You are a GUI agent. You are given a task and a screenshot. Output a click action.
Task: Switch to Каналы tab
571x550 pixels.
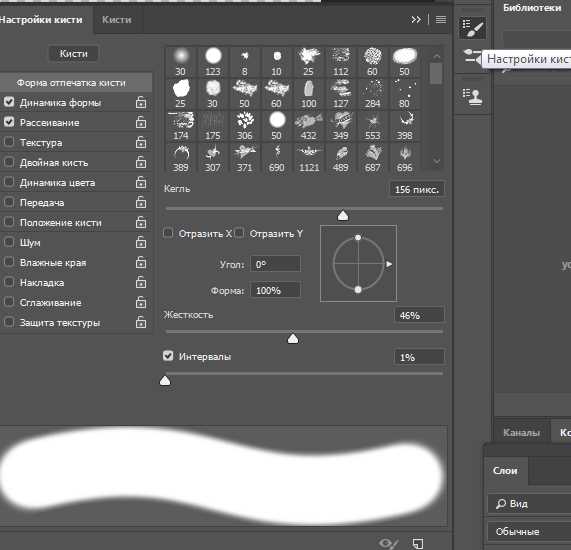point(521,432)
